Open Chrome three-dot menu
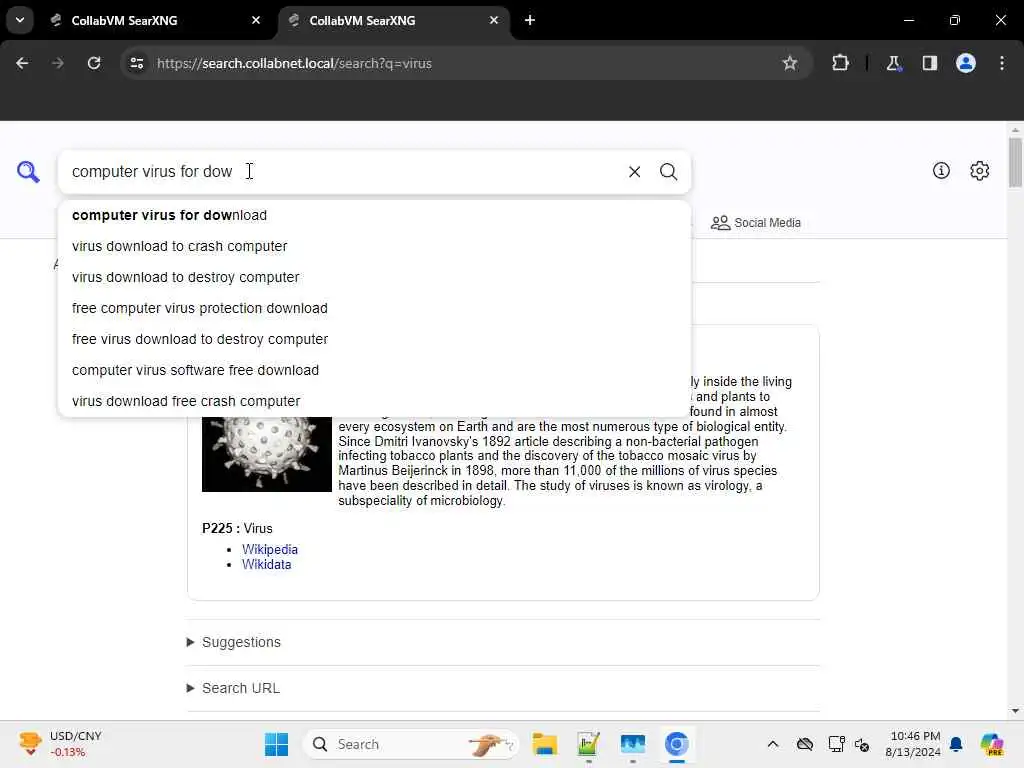Viewport: 1024px width, 768px height. coord(1002,63)
